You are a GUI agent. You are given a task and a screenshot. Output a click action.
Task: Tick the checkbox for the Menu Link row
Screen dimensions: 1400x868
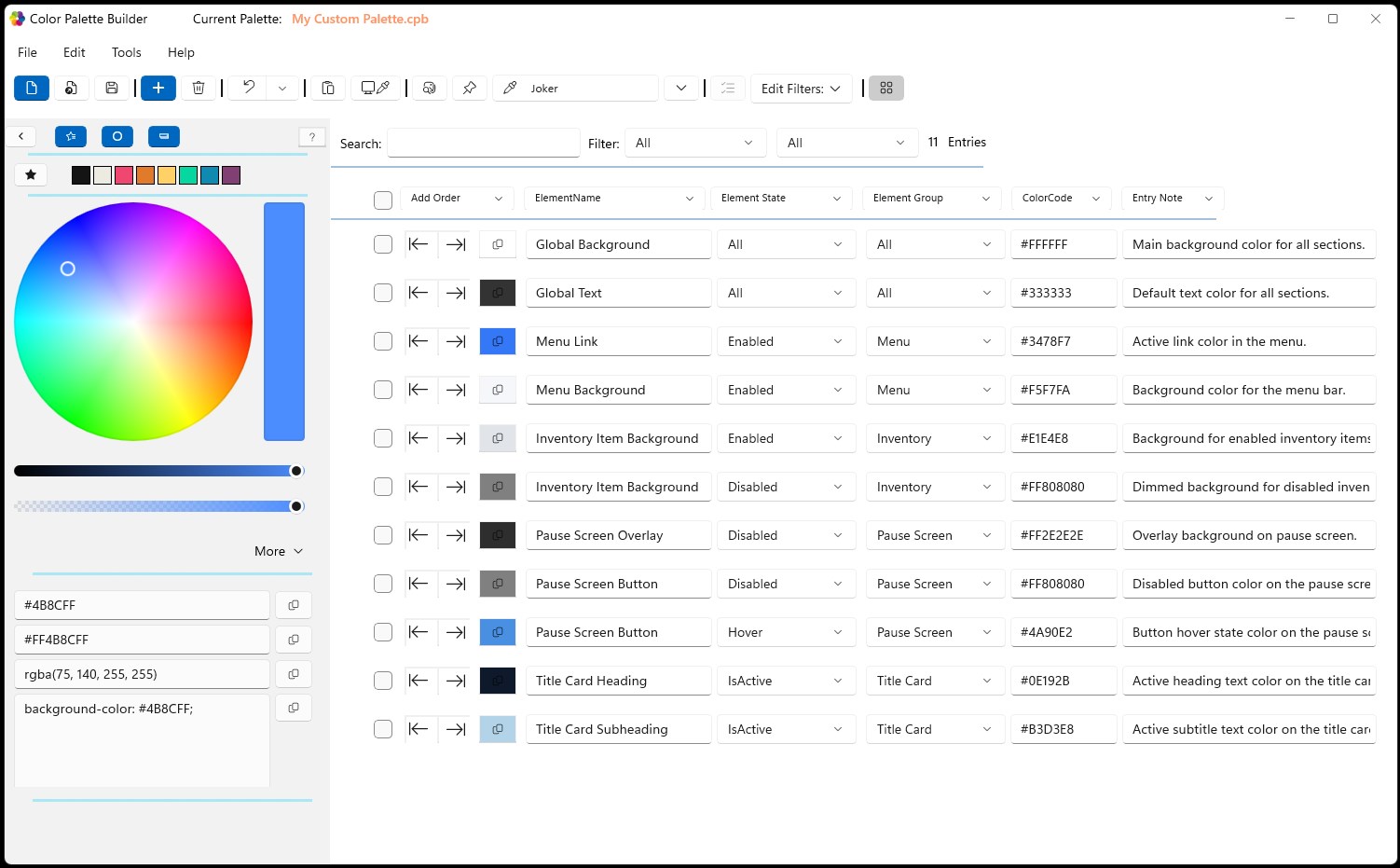tap(383, 341)
